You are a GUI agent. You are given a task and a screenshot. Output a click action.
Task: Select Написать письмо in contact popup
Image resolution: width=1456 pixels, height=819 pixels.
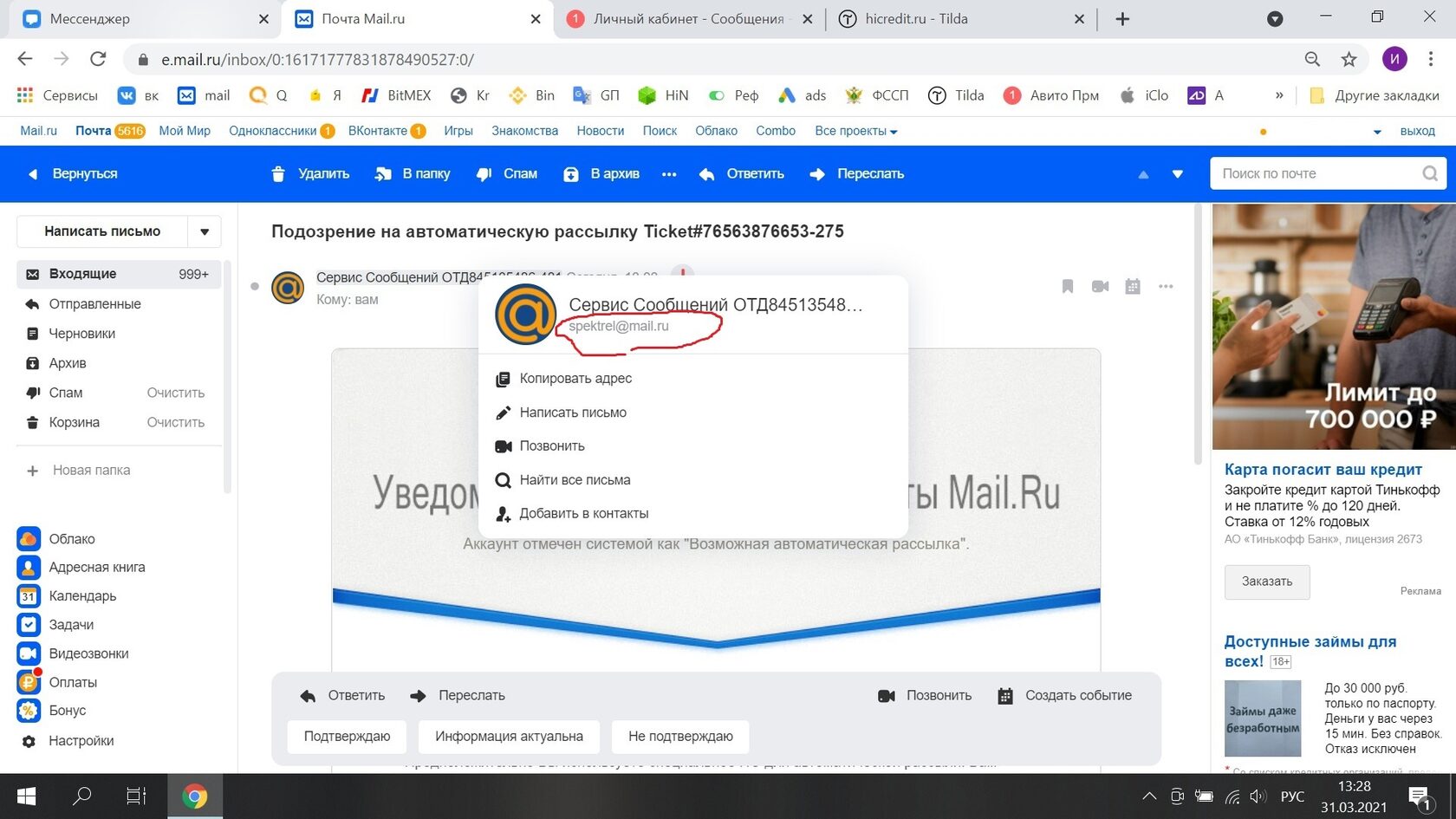click(x=573, y=413)
